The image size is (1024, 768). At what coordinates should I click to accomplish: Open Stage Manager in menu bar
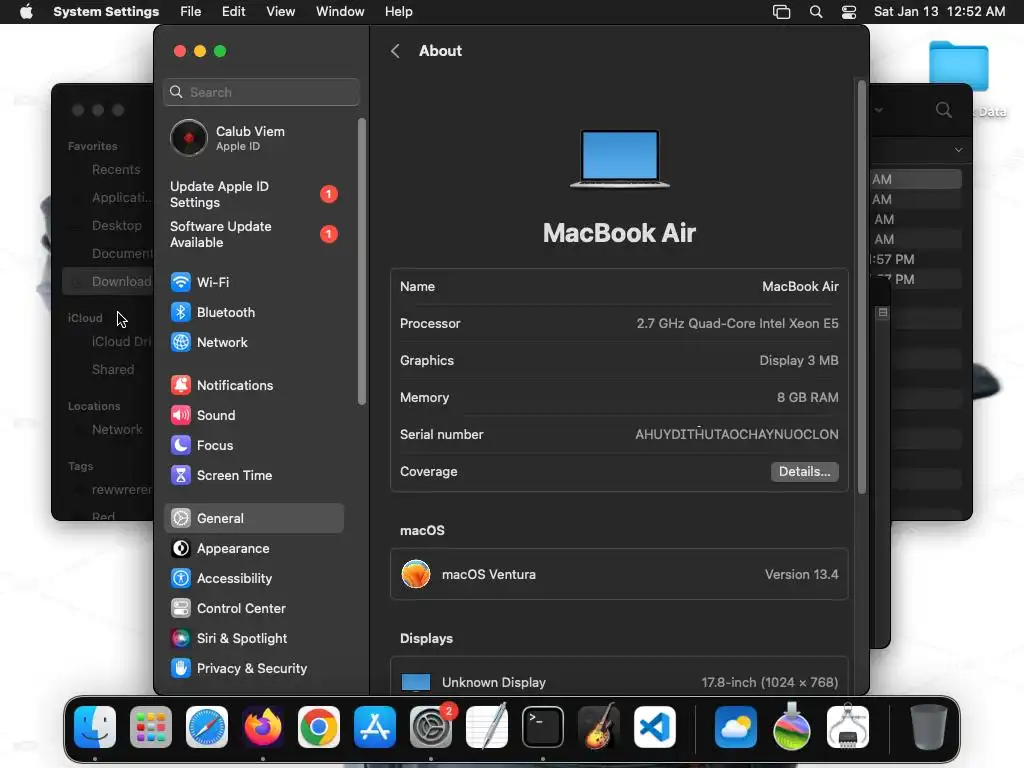tap(781, 12)
